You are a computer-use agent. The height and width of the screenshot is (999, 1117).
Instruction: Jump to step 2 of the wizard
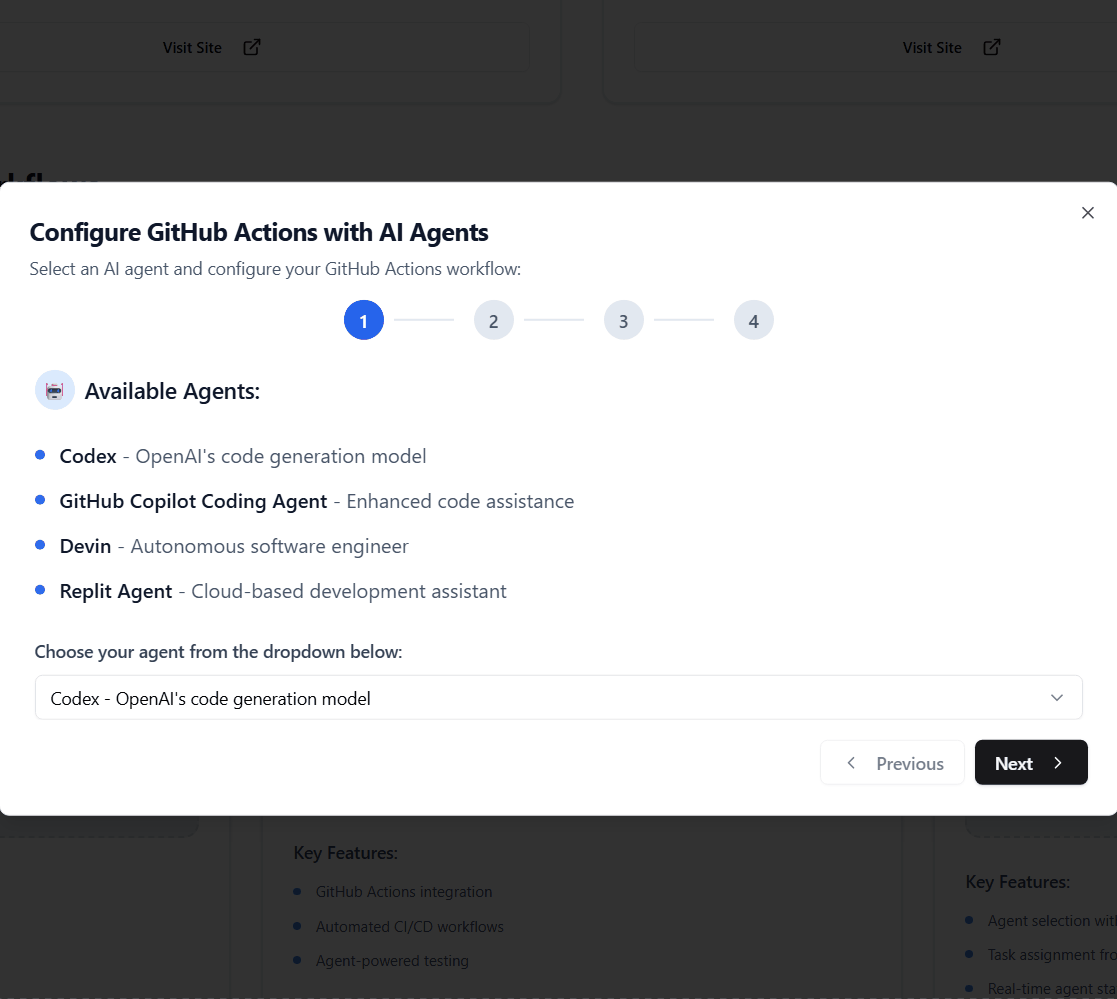point(494,319)
